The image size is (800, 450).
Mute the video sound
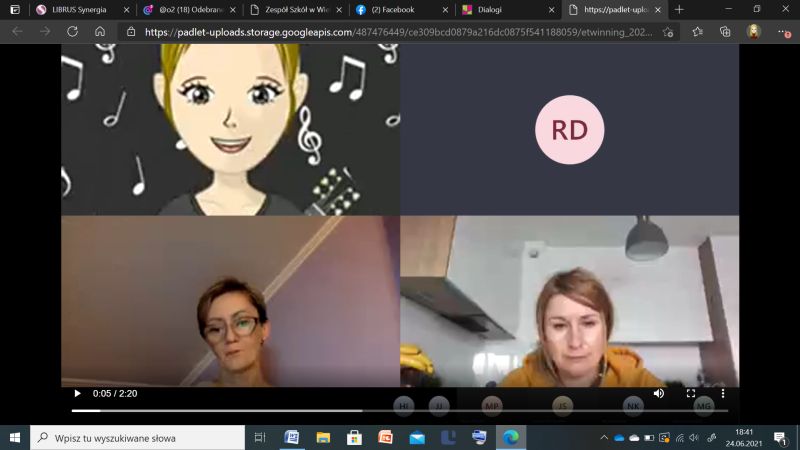659,394
